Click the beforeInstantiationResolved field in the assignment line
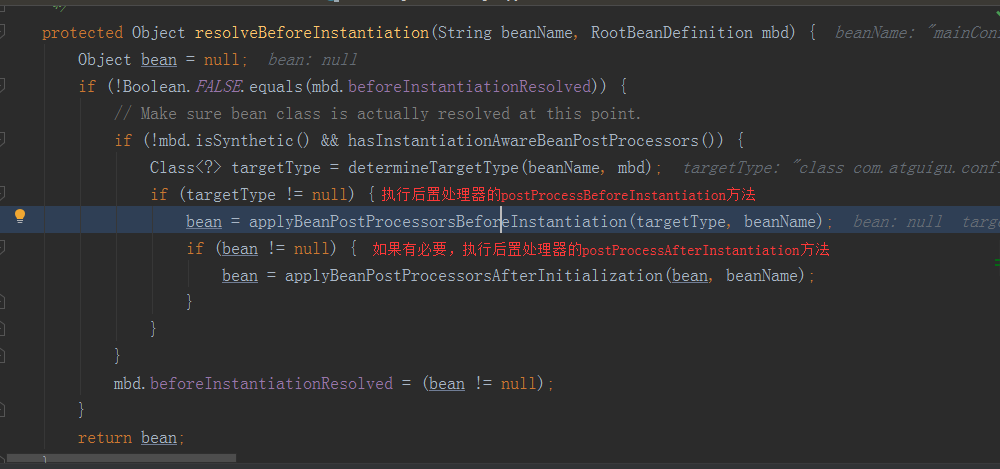The height and width of the screenshot is (469, 1000). click(271, 384)
